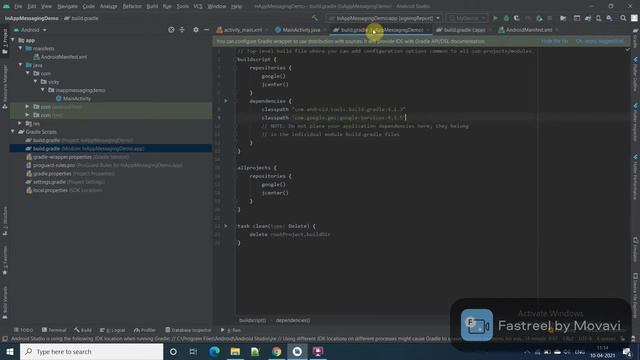Image resolution: width=640 pixels, height=360 pixels.
Task: Open the Terminal tool window
Action: pyautogui.click(x=54, y=330)
